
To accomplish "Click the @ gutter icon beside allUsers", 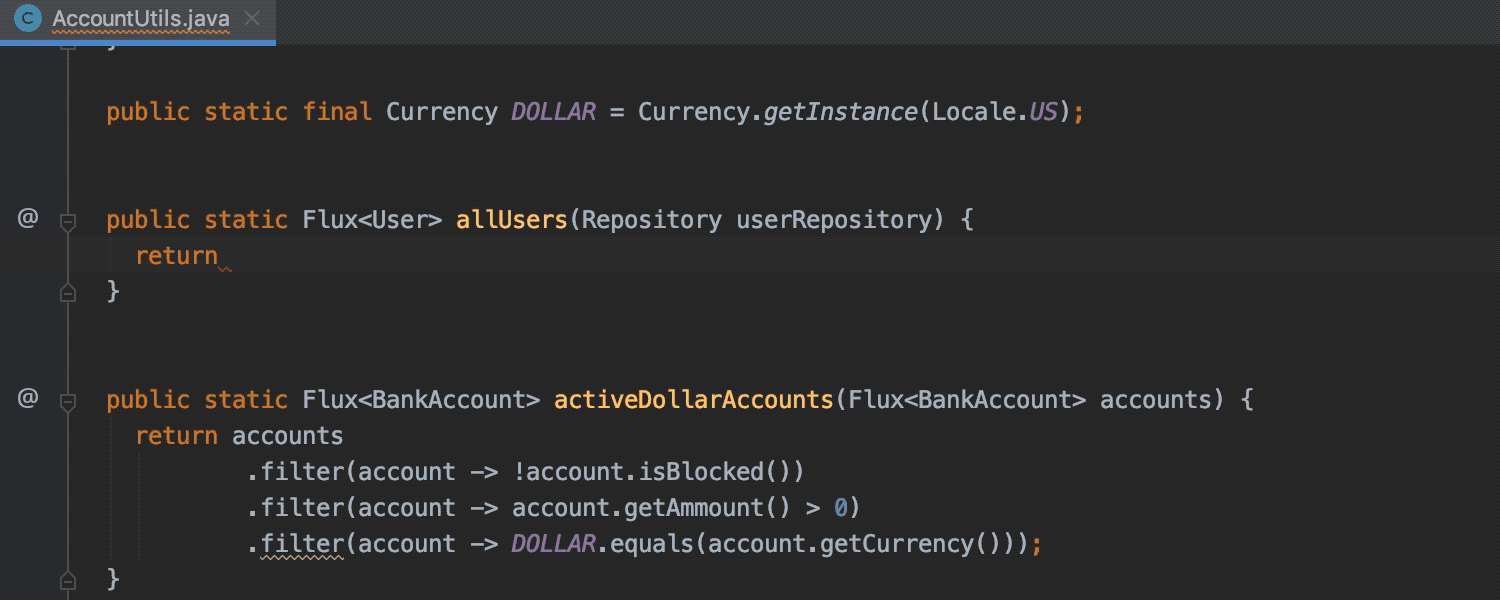I will (x=28, y=218).
